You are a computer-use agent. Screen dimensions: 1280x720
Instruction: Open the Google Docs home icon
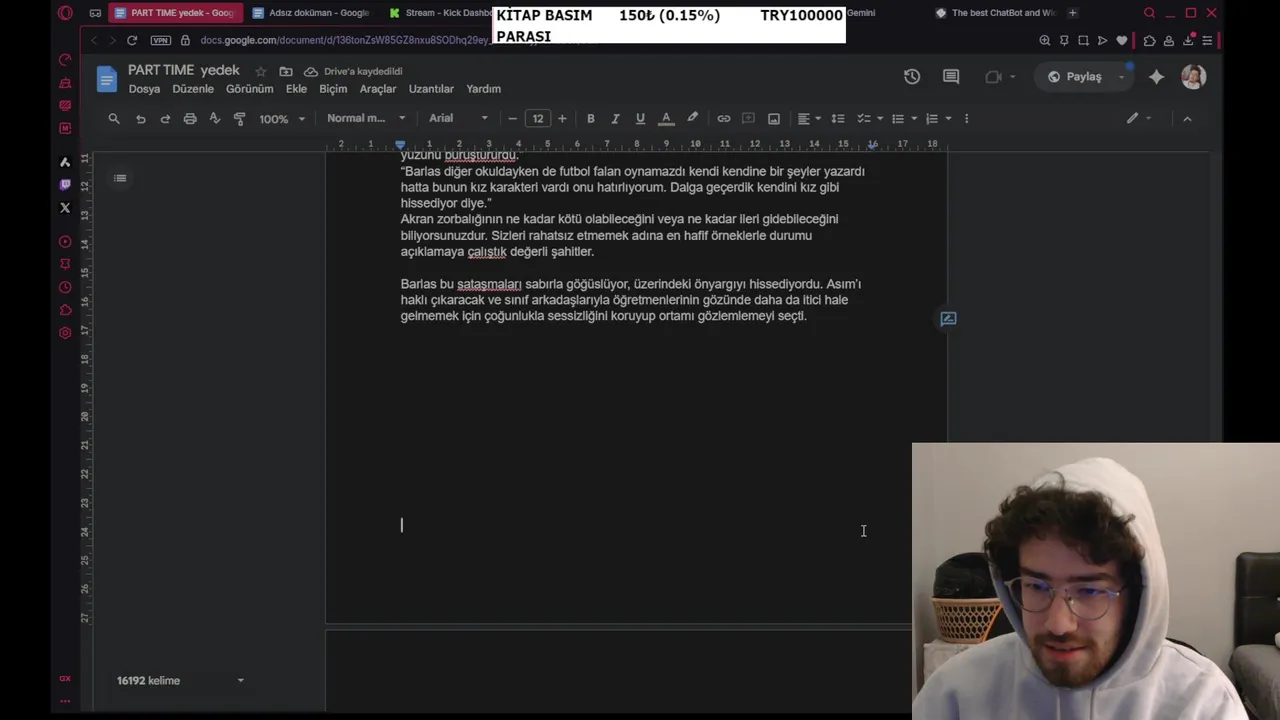pyautogui.click(x=106, y=79)
